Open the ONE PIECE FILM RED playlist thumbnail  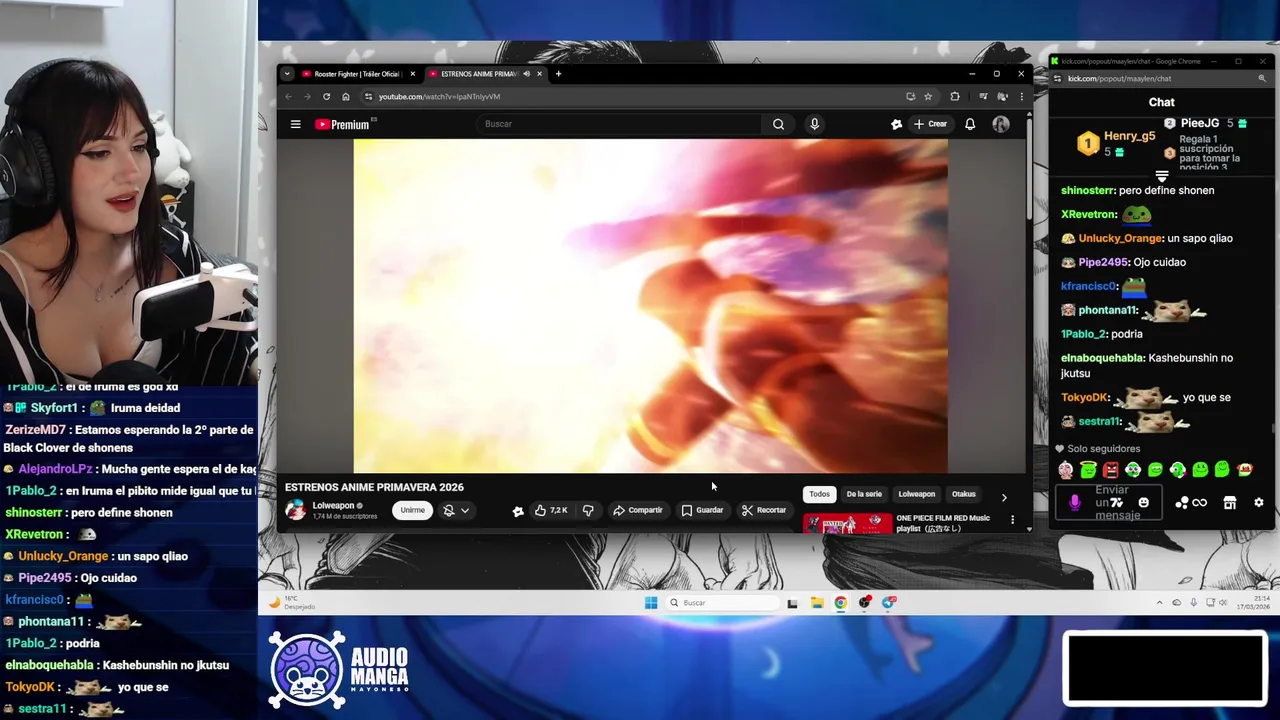click(847, 523)
